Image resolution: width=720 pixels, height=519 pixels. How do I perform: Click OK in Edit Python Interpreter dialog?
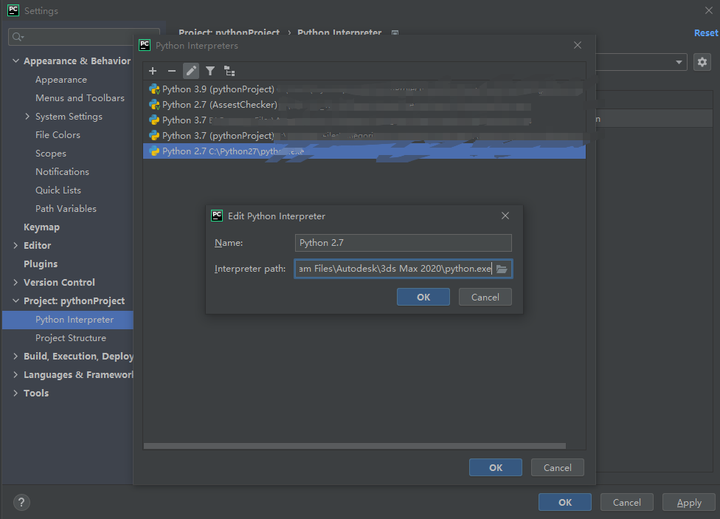423,297
